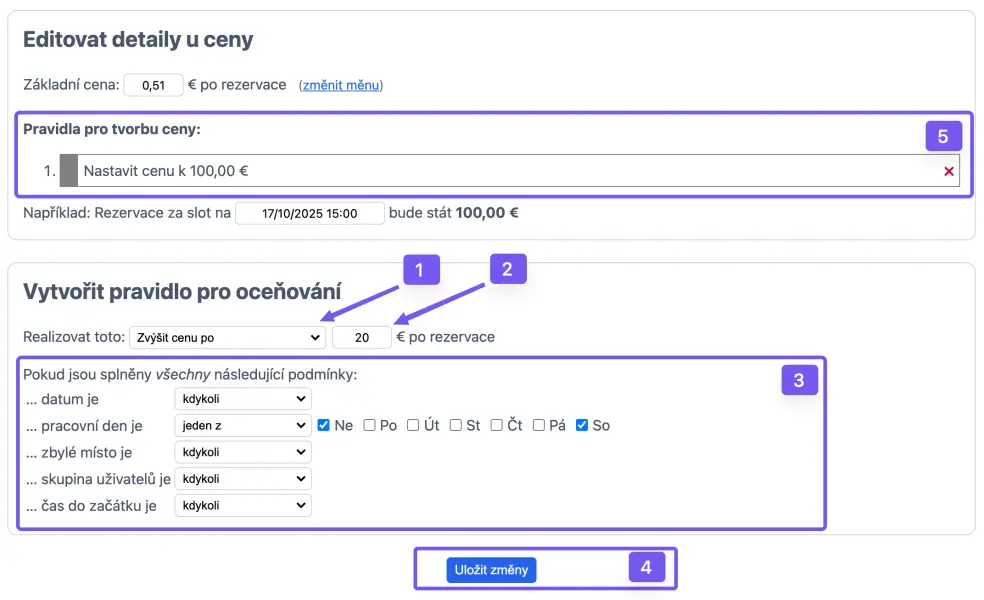Click the 'změnit měnu' link
The image size is (984, 600).
pyautogui.click(x=341, y=85)
